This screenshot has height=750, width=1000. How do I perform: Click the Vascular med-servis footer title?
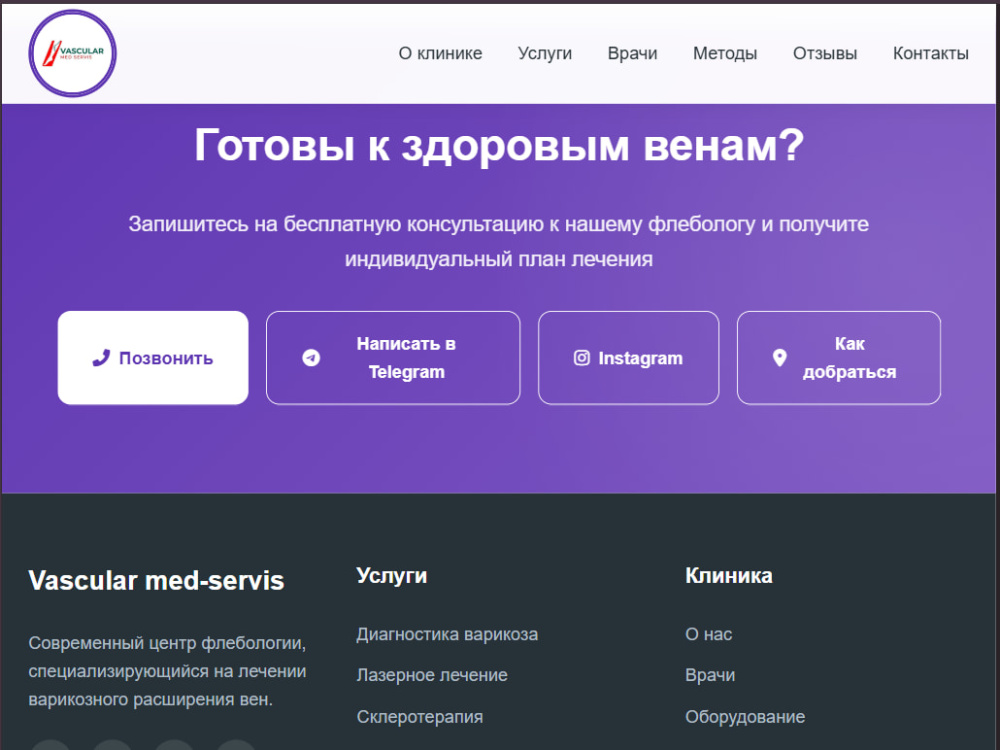click(x=156, y=581)
